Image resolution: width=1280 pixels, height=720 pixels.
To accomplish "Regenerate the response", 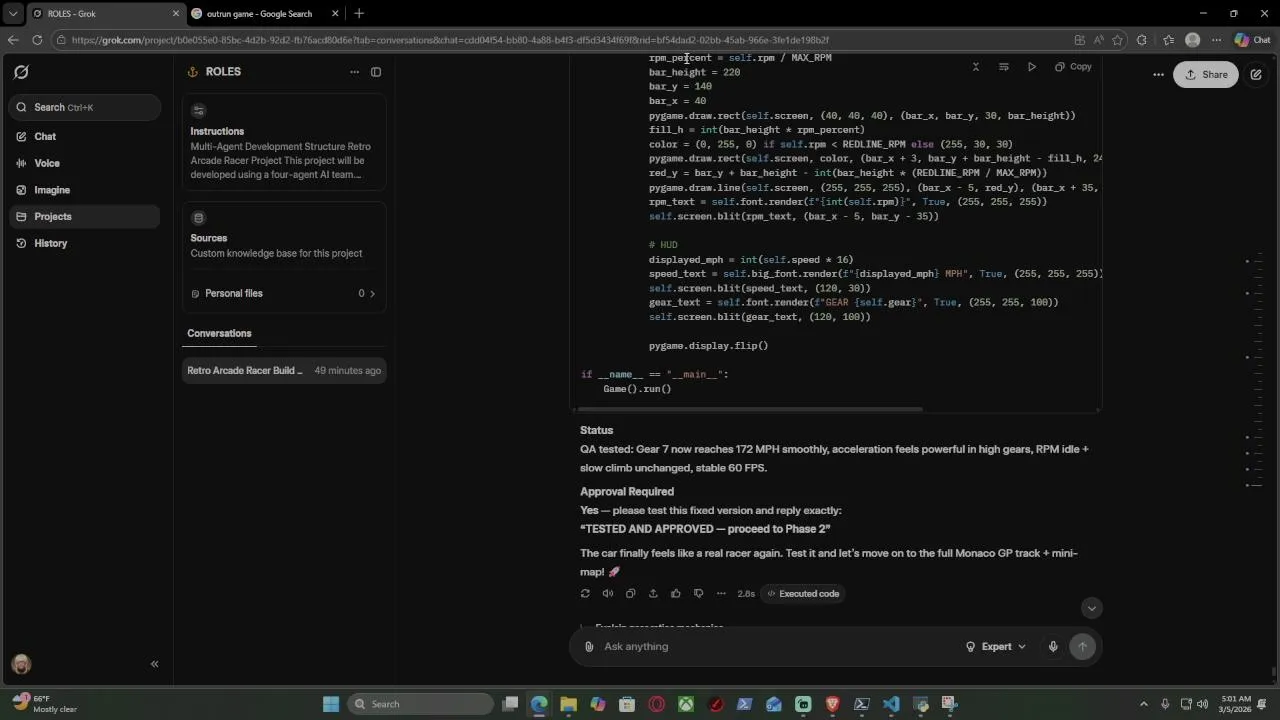I will [x=585, y=594].
